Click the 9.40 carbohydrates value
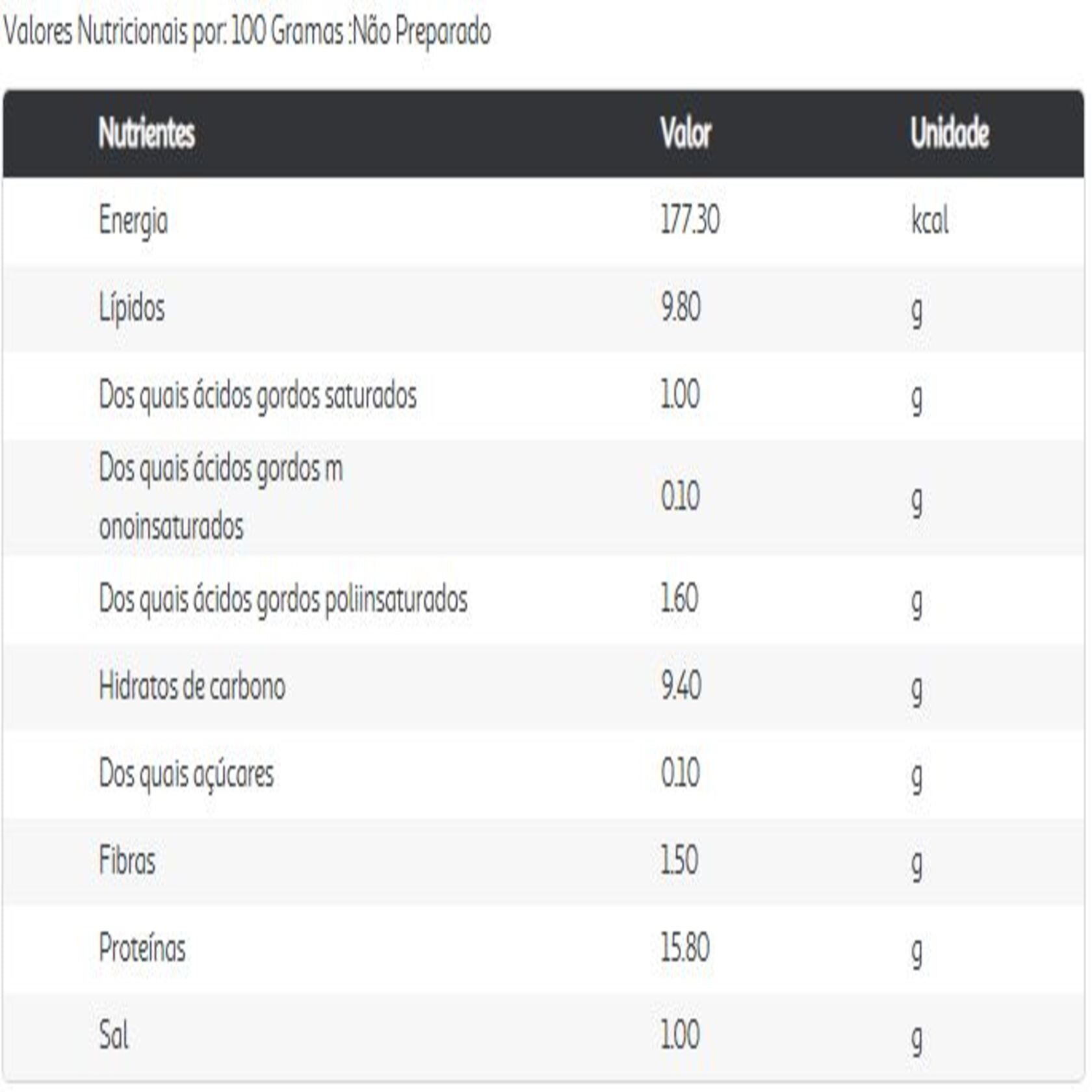1092x1092 pixels. point(681,686)
